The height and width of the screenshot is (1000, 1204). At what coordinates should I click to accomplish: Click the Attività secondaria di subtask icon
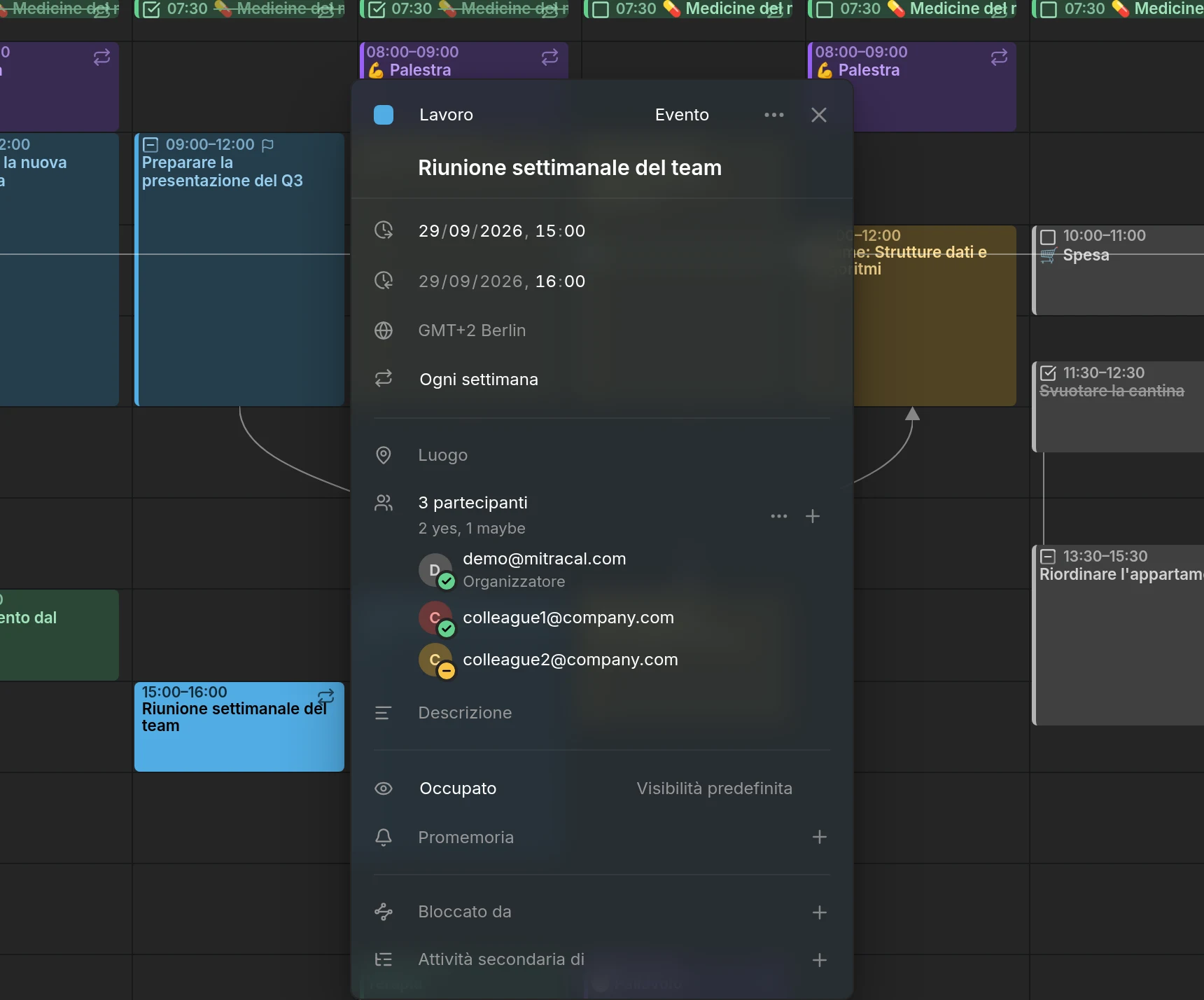click(x=384, y=959)
